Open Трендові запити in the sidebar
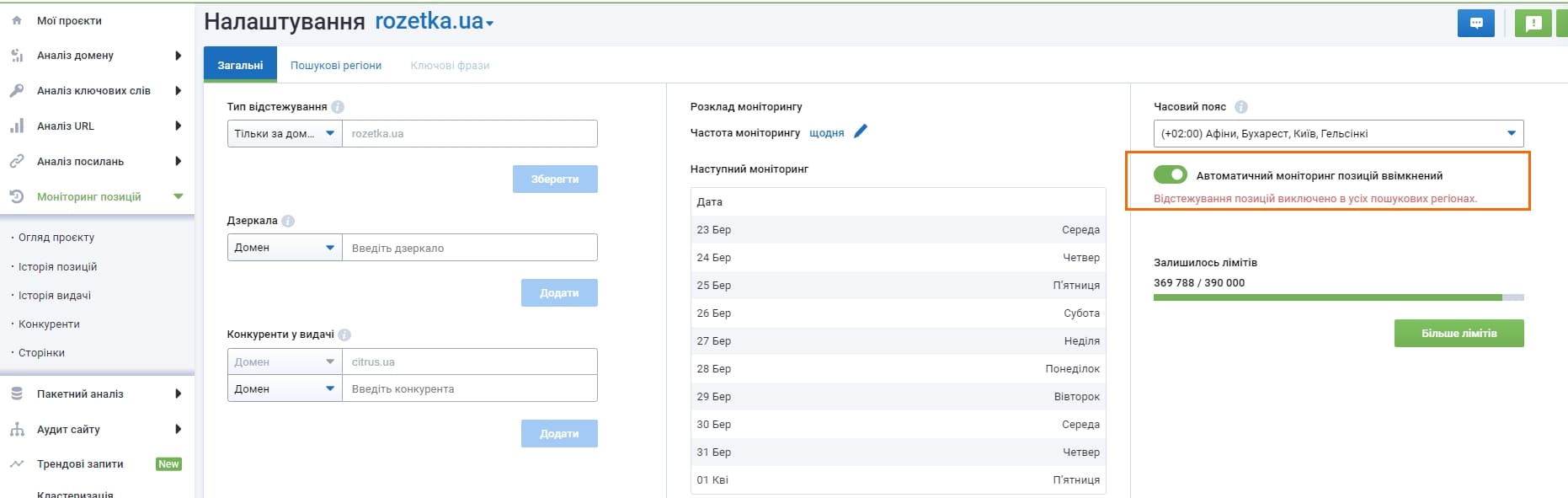Screen dimensions: 1568x498 80,464
